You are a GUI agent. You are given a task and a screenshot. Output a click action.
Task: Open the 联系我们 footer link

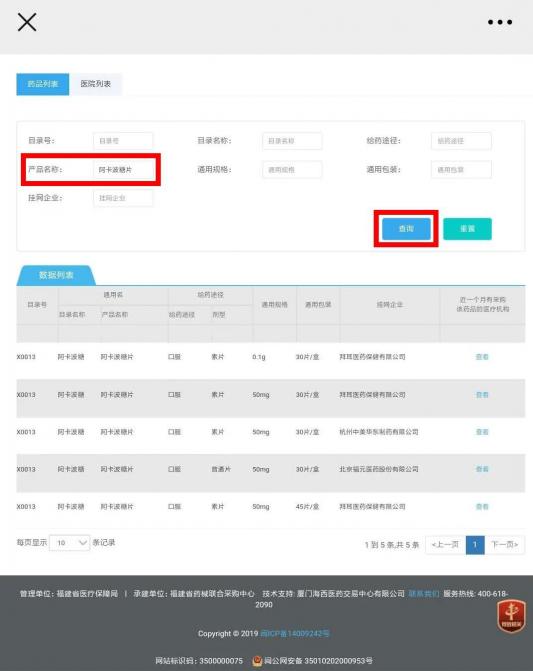[423, 594]
